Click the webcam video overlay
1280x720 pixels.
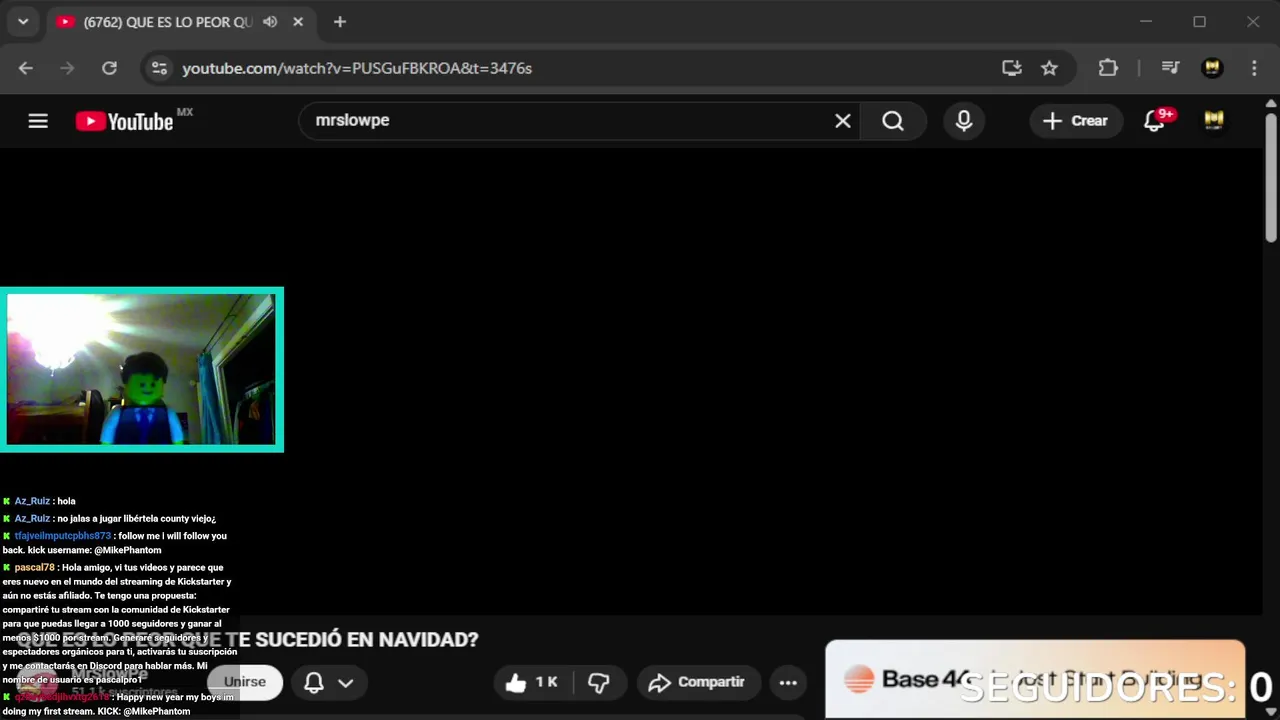[141, 369]
